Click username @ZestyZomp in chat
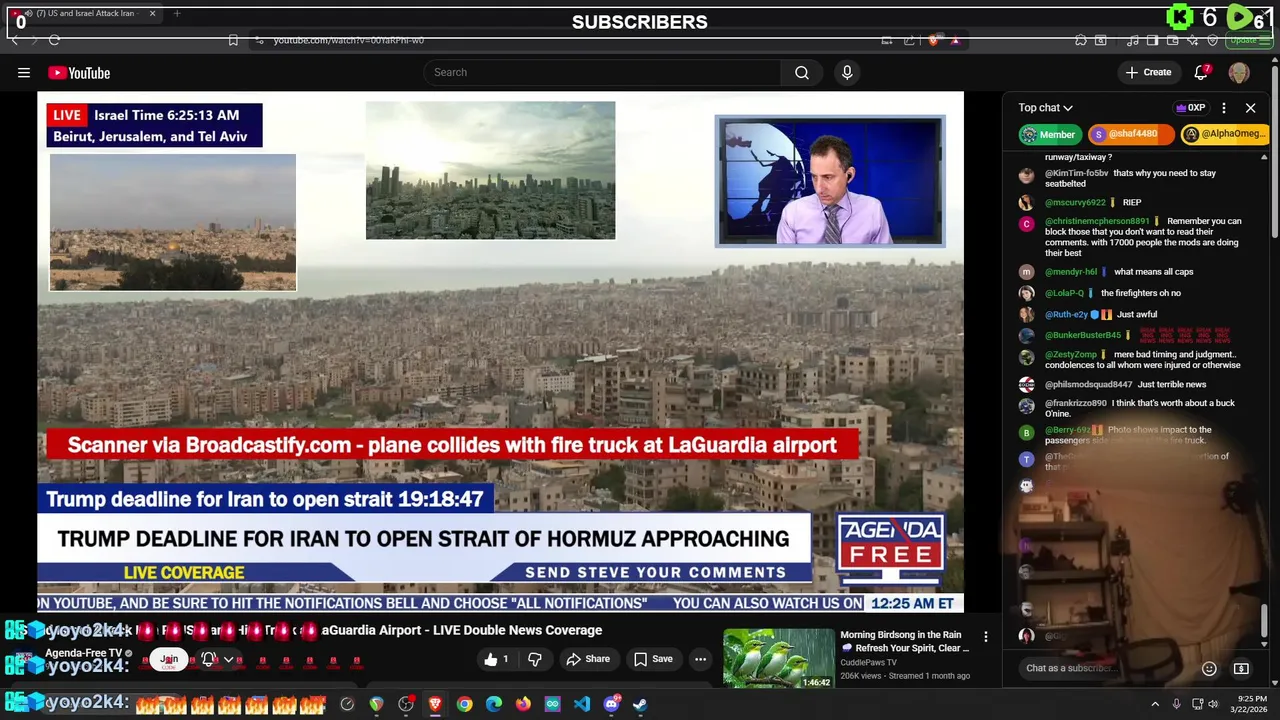 [x=1071, y=354]
